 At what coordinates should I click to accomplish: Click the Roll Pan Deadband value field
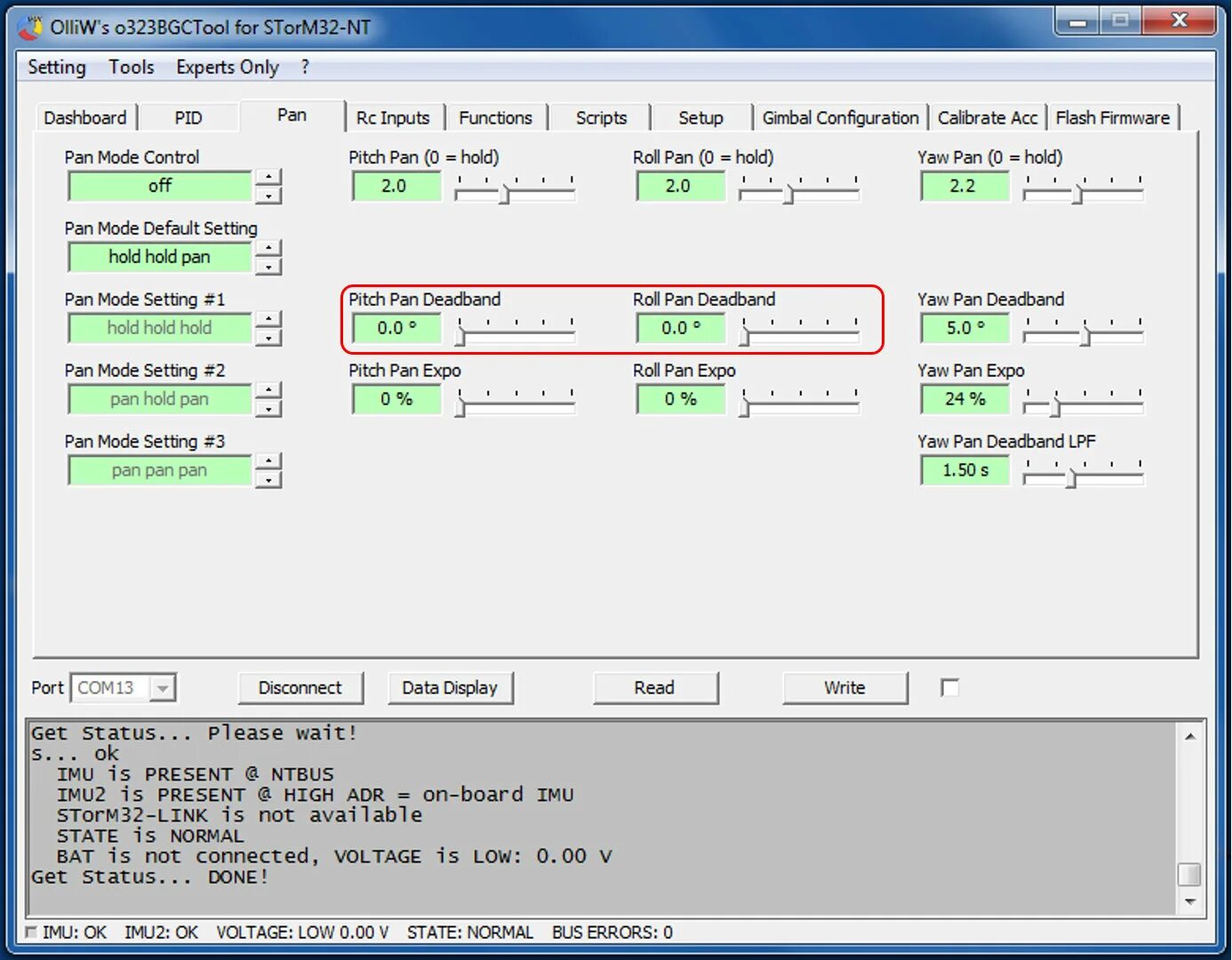680,328
